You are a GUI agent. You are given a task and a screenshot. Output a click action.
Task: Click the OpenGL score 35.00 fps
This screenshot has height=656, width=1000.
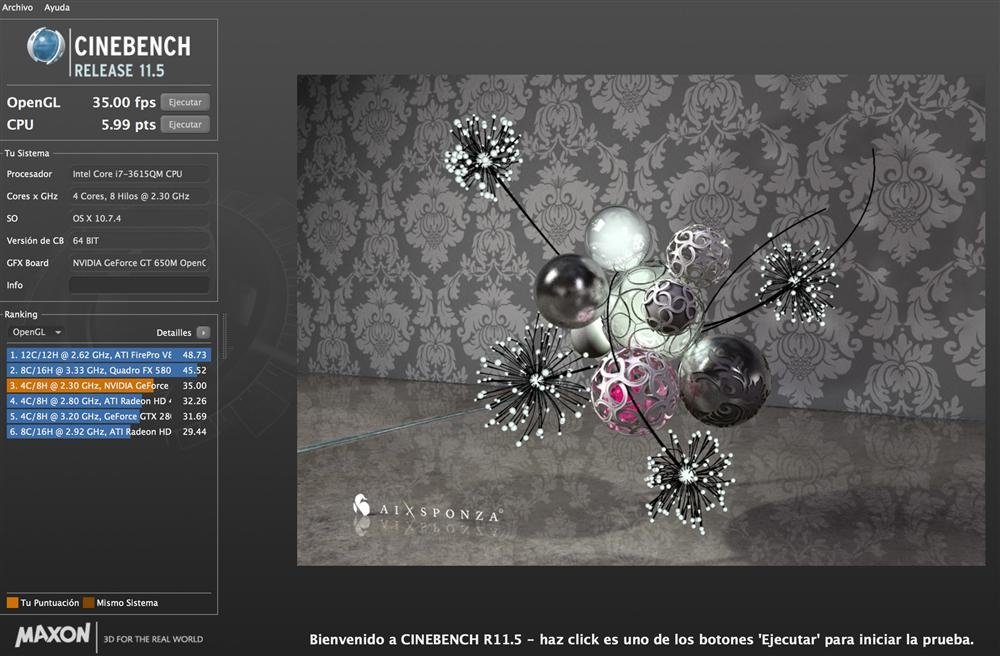(124, 102)
